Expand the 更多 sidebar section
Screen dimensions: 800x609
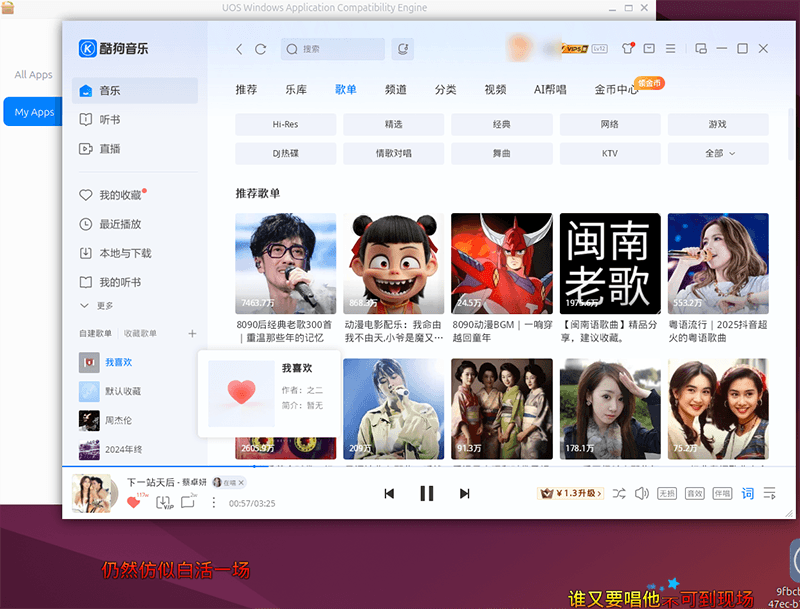[97, 306]
